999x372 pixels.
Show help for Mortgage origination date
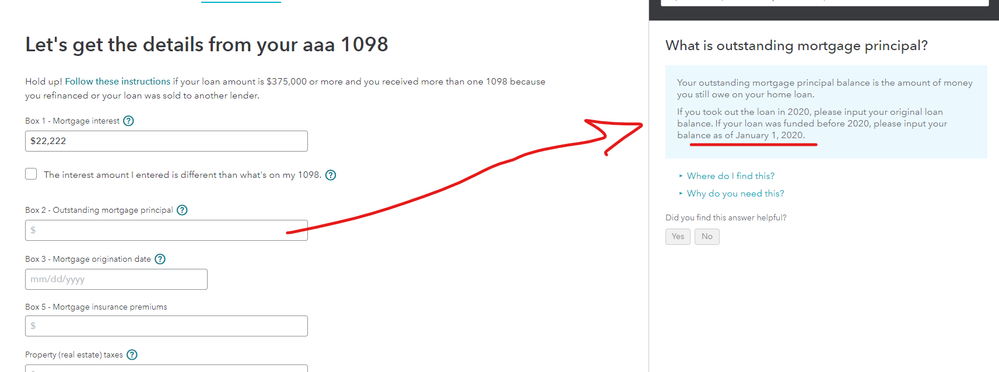[160, 259]
